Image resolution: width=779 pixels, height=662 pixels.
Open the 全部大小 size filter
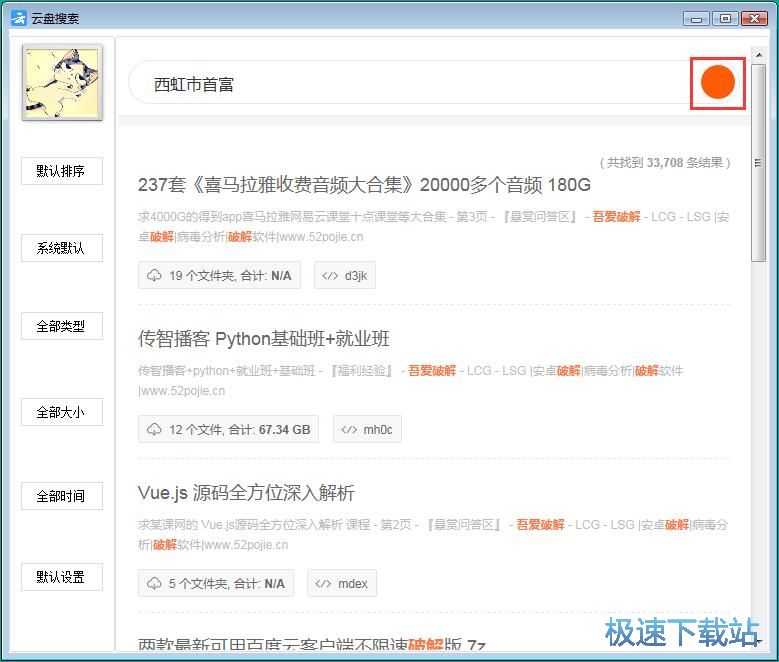(x=62, y=412)
